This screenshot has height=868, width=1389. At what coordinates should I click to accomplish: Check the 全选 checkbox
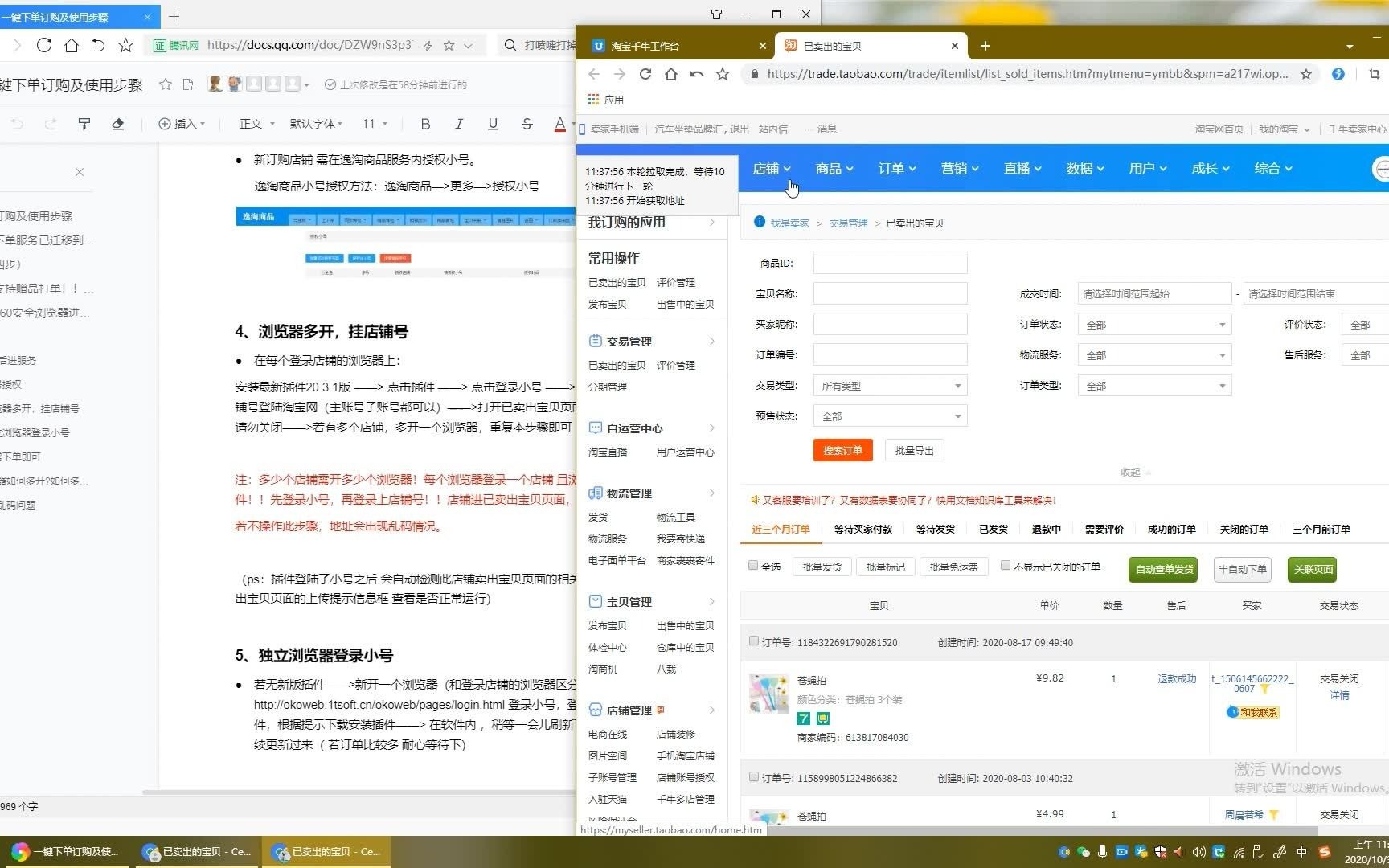[x=753, y=566]
